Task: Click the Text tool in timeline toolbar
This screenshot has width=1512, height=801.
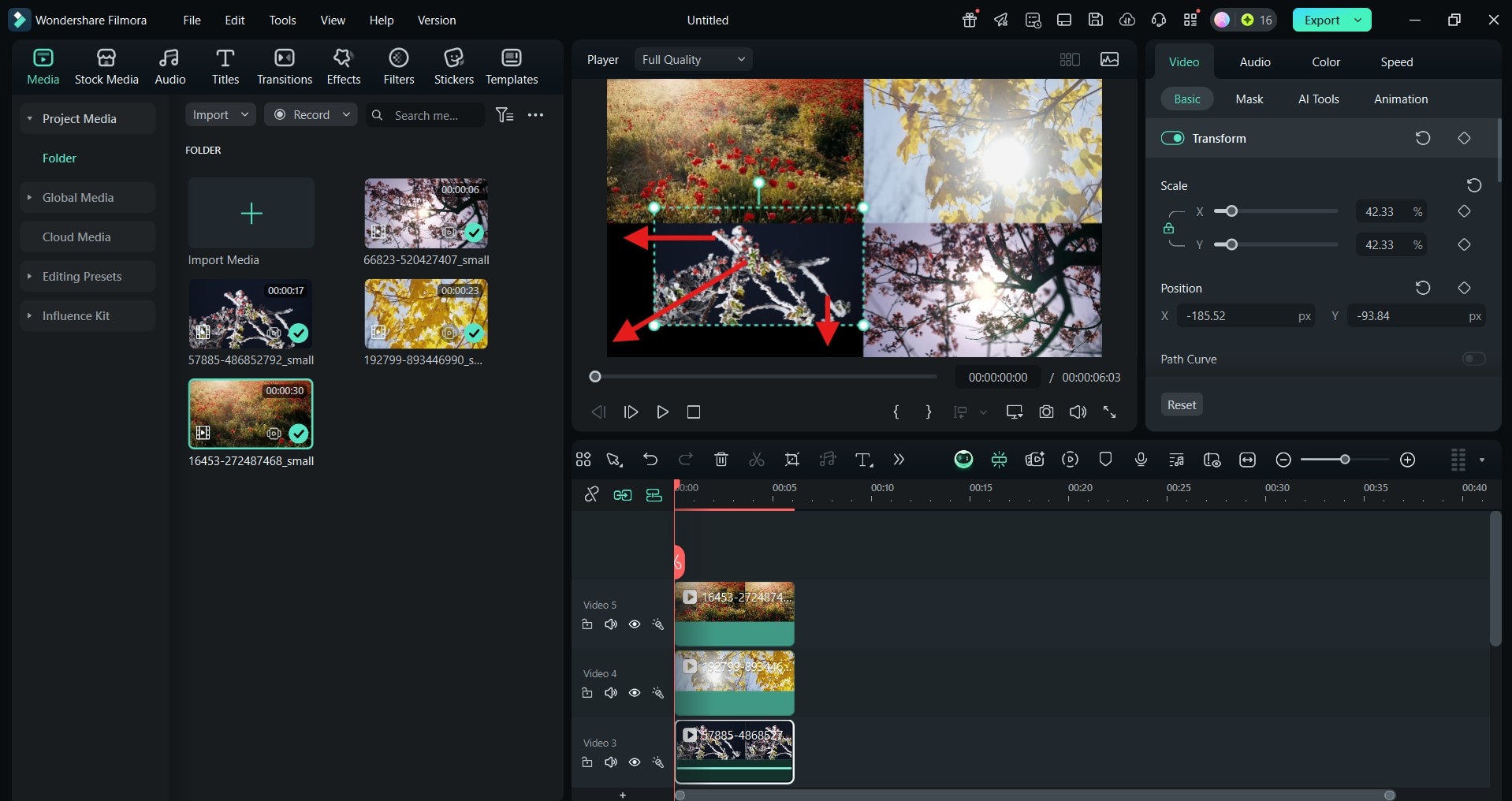Action: point(864,460)
